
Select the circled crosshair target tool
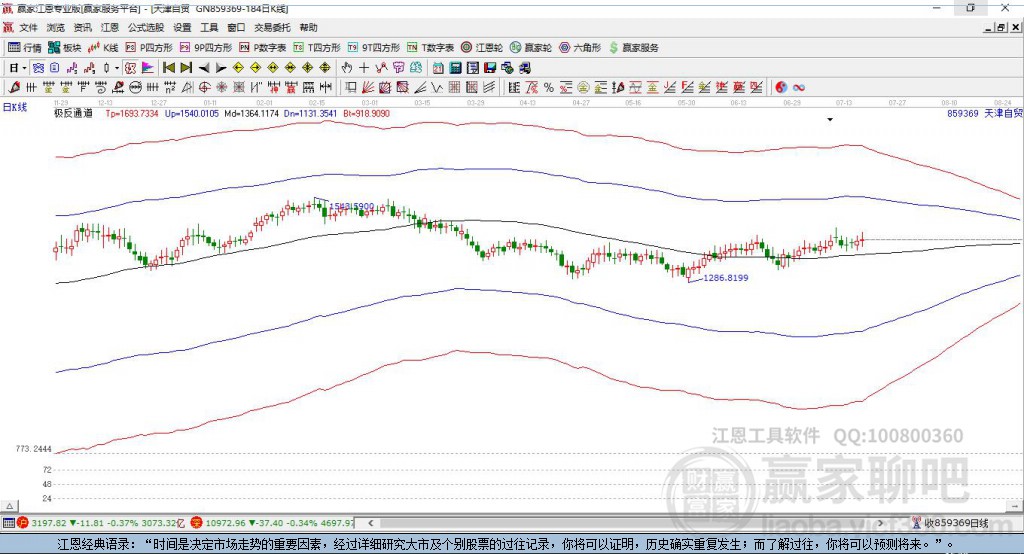[204, 88]
